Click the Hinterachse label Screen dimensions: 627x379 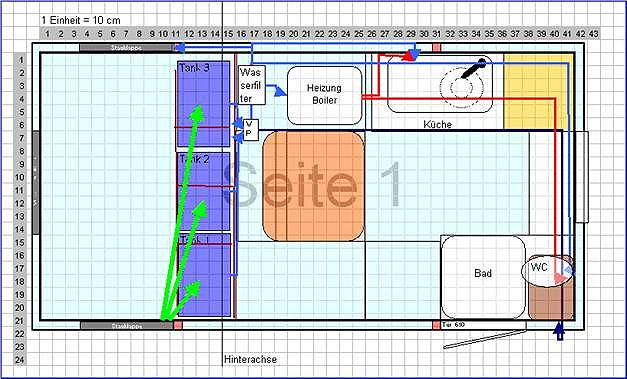[250, 359]
